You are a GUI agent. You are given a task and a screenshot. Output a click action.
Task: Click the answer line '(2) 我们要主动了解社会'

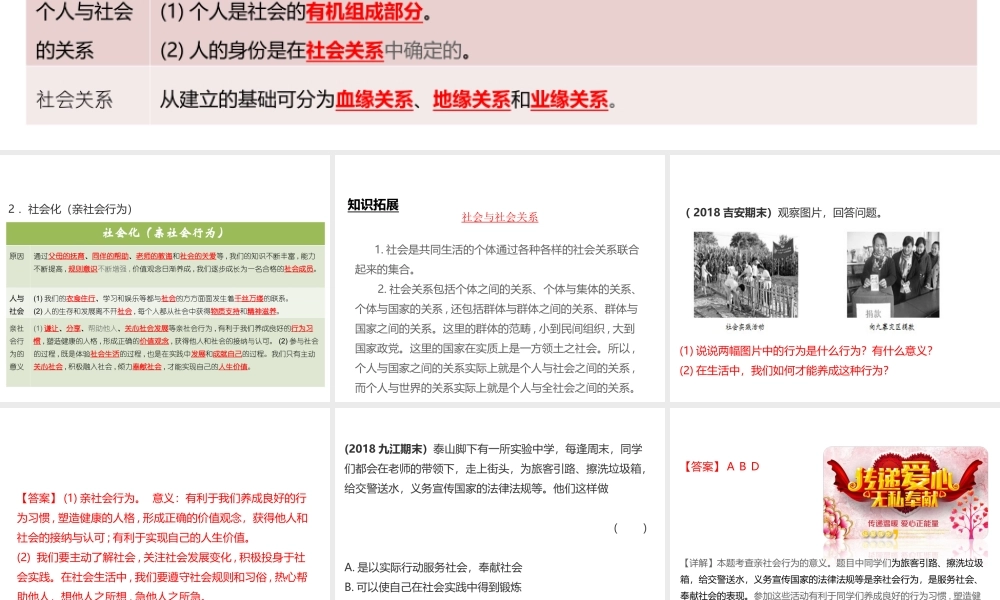162,576
